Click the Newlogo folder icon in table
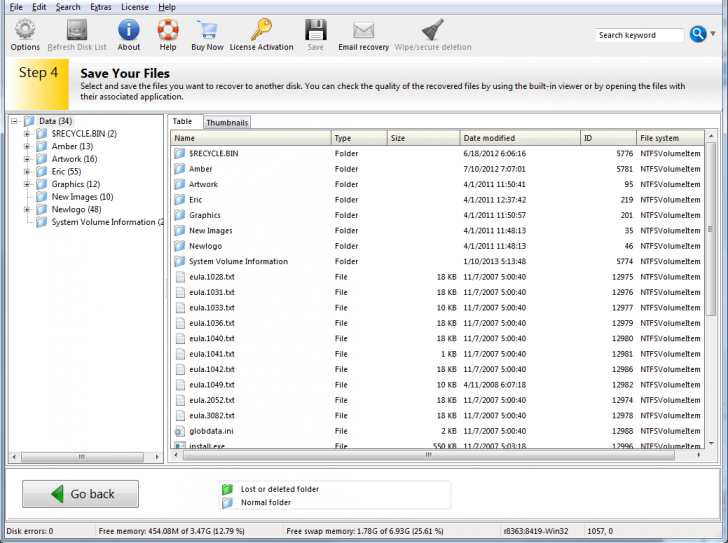The width and height of the screenshot is (728, 543). pos(180,246)
